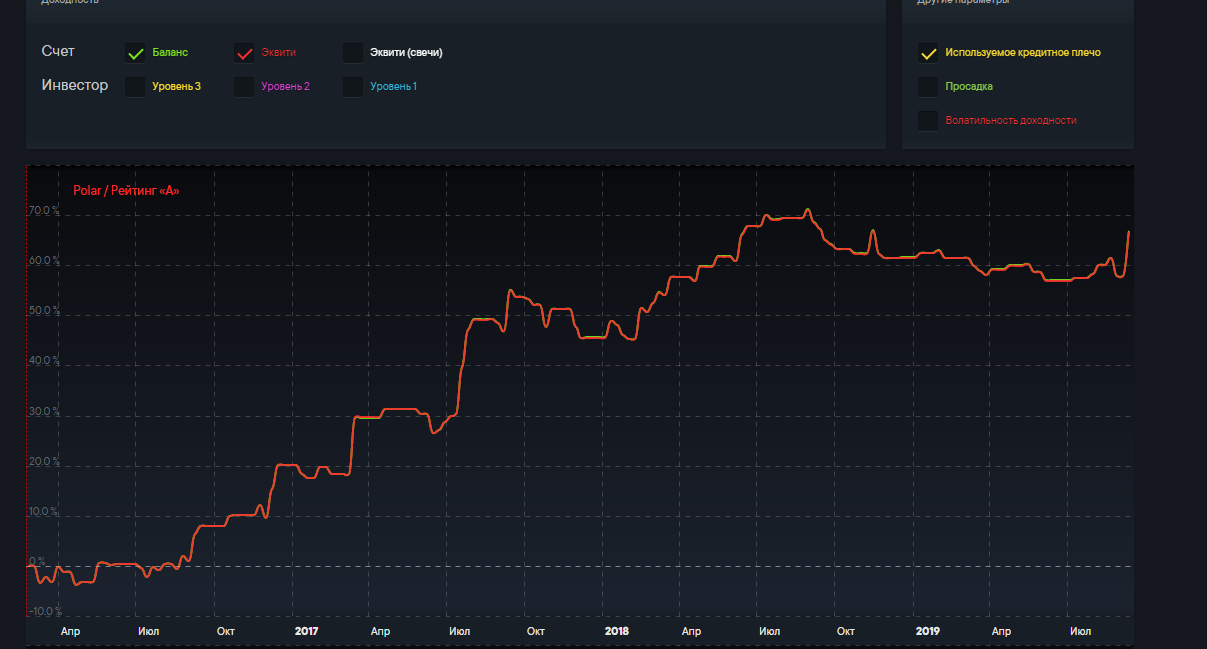Check the Уровень 1 box
Viewport: 1207px width, 649px height.
353,87
